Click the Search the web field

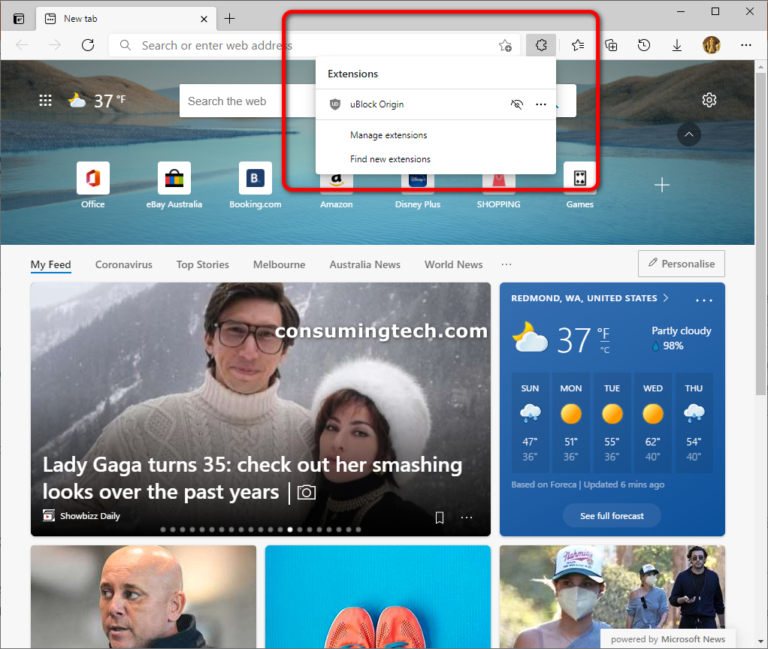247,101
